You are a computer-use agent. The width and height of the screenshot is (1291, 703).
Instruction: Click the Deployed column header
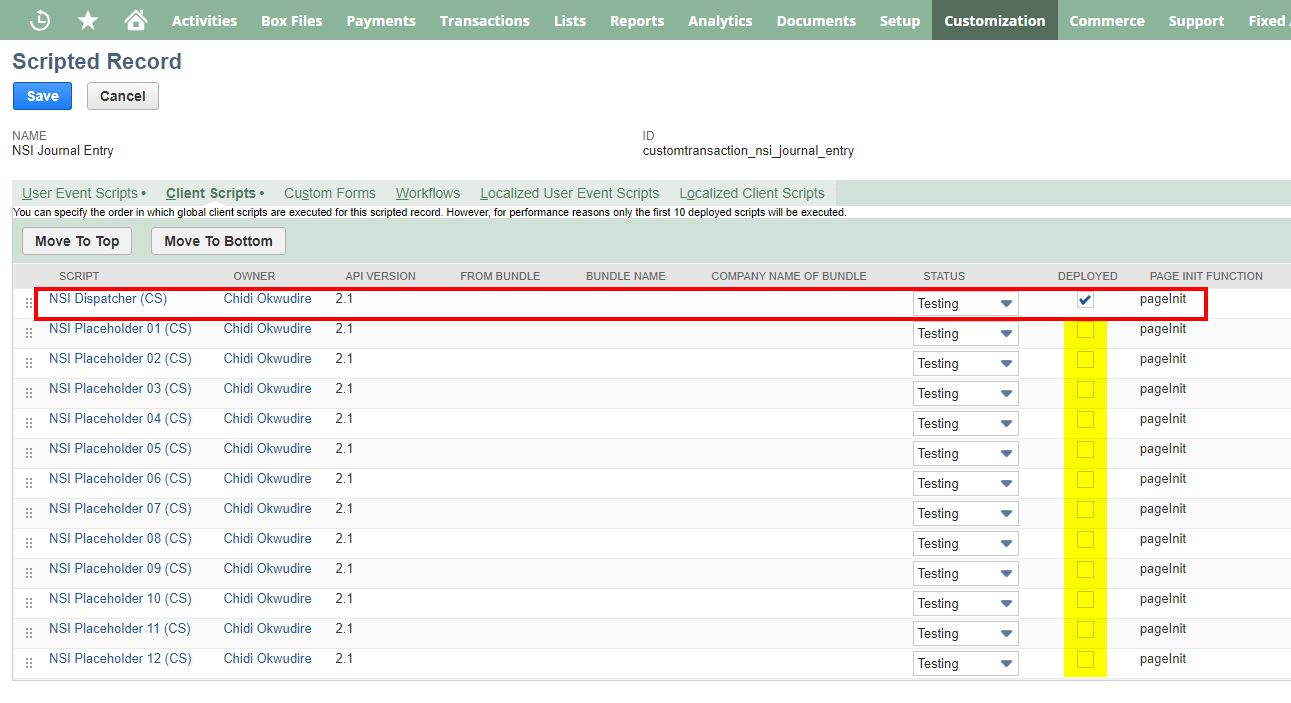[1088, 276]
